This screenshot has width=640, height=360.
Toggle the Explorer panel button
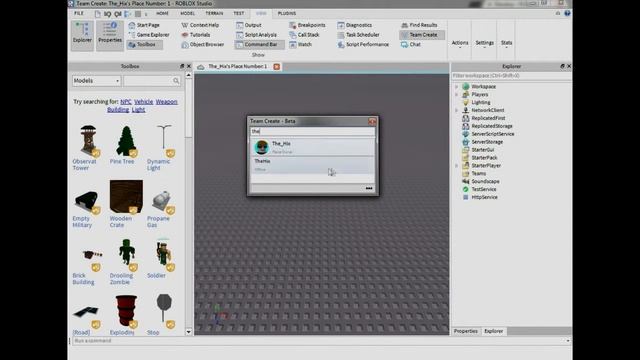click(x=82, y=35)
